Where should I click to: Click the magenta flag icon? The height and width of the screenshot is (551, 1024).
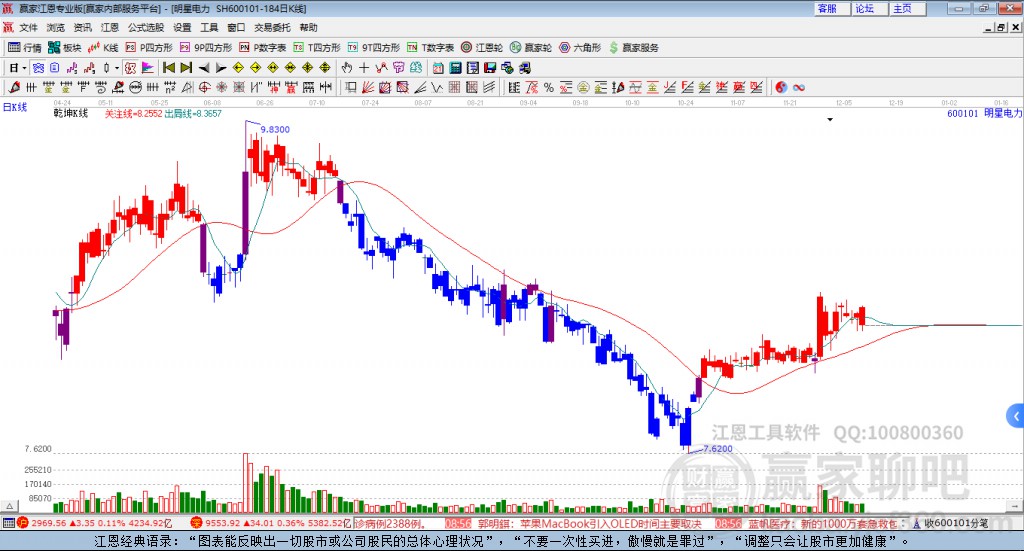pos(148,68)
